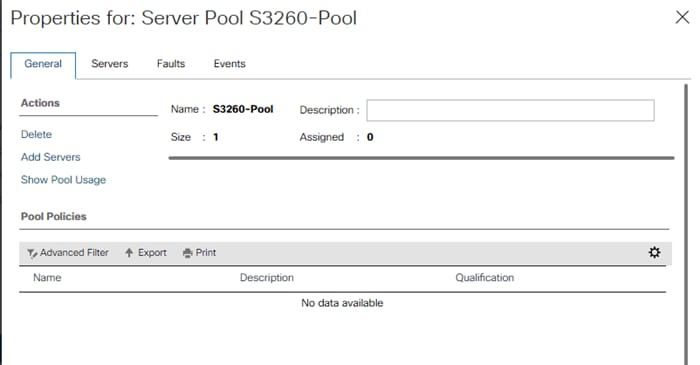
Task: Open the Faults tab
Action: pos(171,64)
